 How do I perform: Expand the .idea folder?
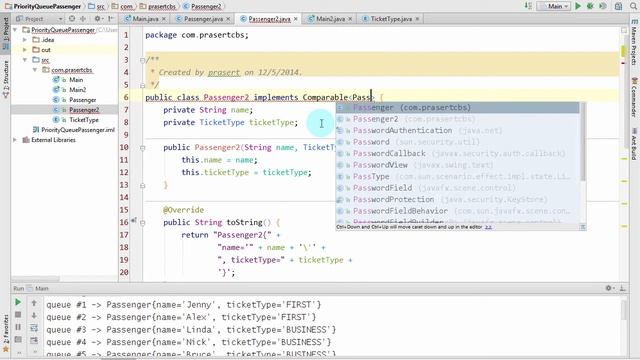tap(25, 40)
